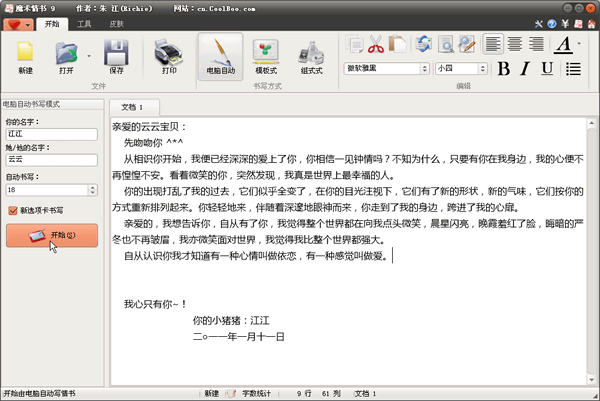This screenshot has height=401, width=600.
Task: Click the 保存 floppy disk save icon
Action: (116, 56)
